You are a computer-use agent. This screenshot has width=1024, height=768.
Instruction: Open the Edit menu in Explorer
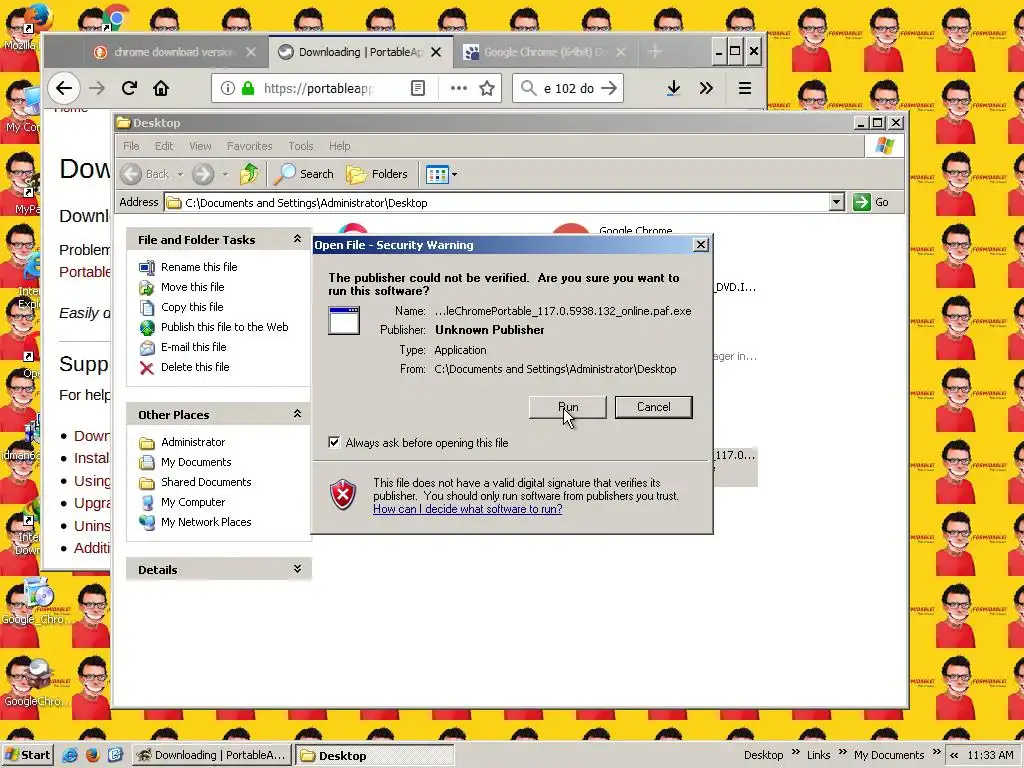(164, 146)
